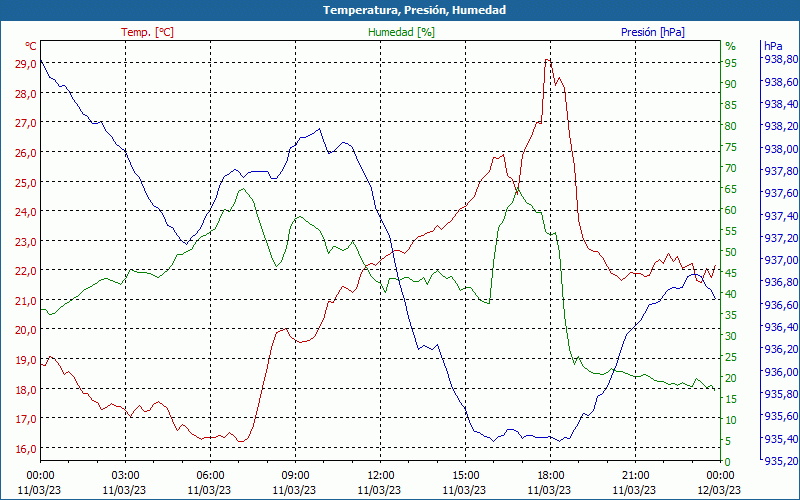Click the "938,20" pressure axis value
800x500 pixels.
tap(781, 126)
